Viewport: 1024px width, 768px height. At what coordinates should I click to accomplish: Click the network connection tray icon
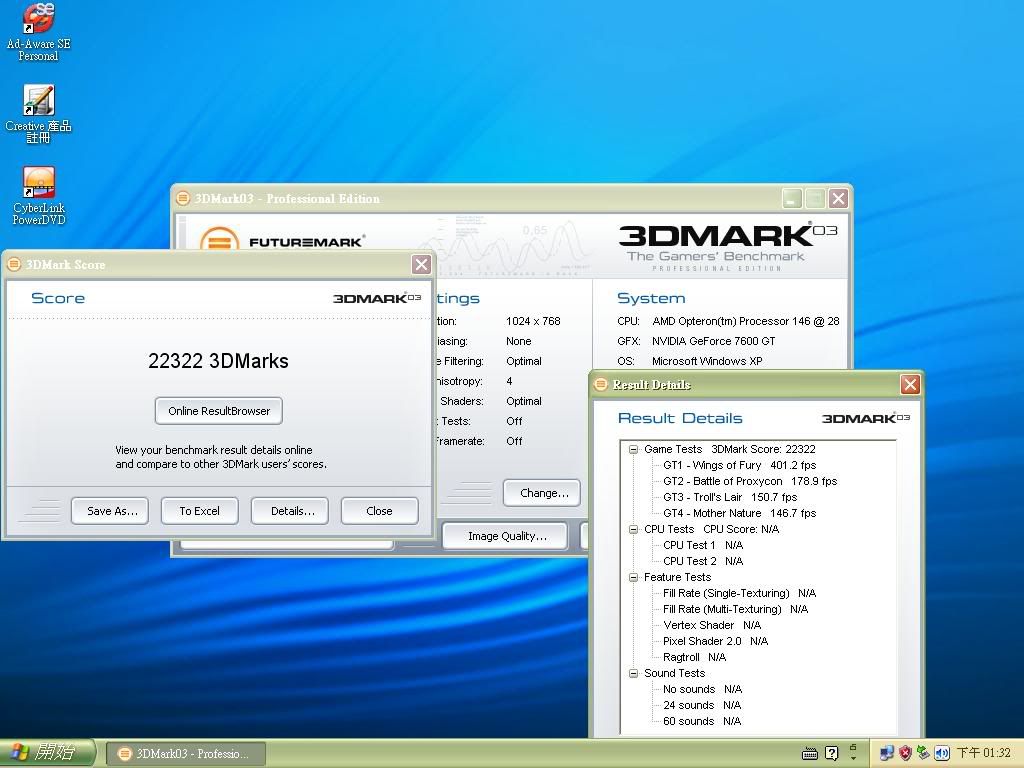point(887,753)
